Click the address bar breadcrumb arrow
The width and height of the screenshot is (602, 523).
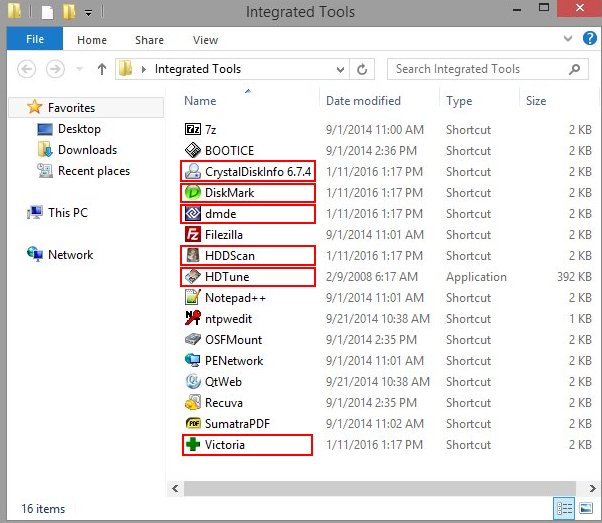click(144, 70)
